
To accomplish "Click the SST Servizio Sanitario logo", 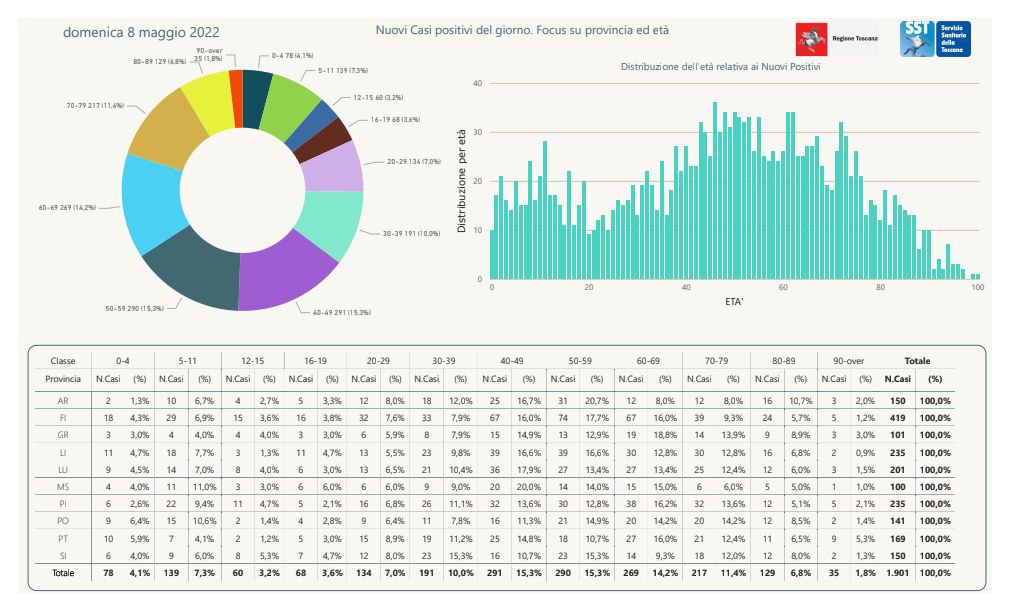I will click(935, 39).
